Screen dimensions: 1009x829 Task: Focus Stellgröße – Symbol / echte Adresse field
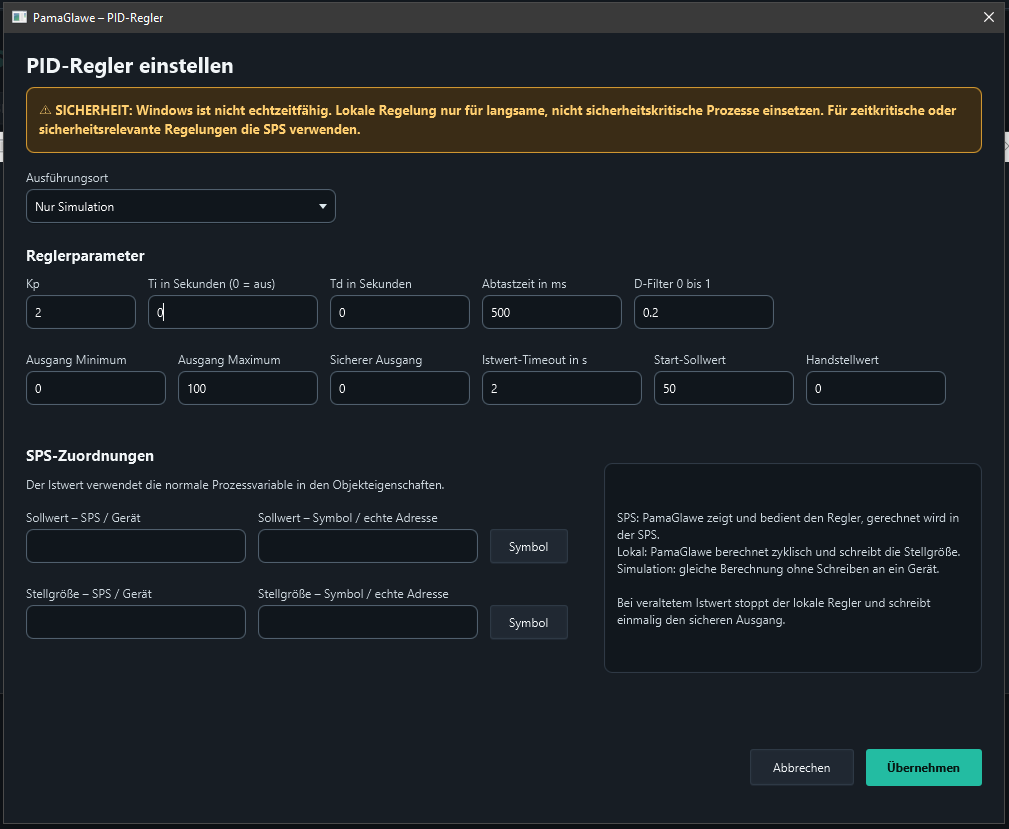(368, 622)
